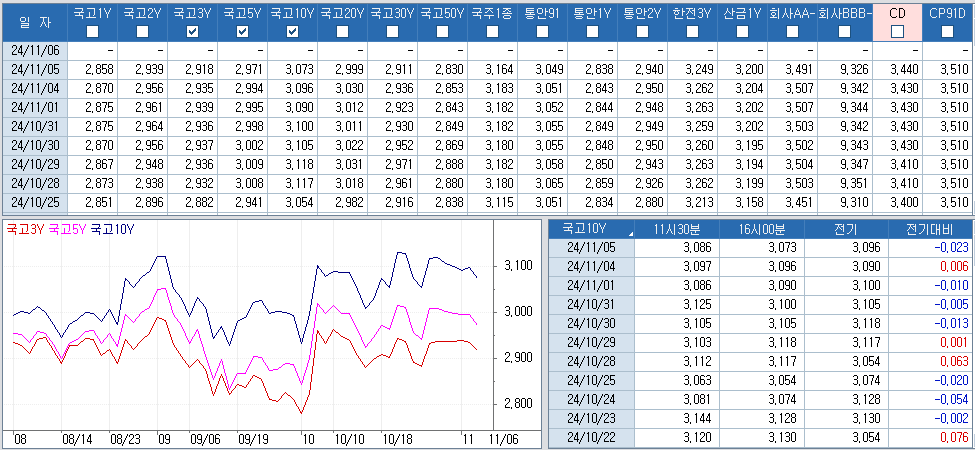This screenshot has width=975, height=450.
Task: Check the CP91D checkbox
Action: click(947, 33)
